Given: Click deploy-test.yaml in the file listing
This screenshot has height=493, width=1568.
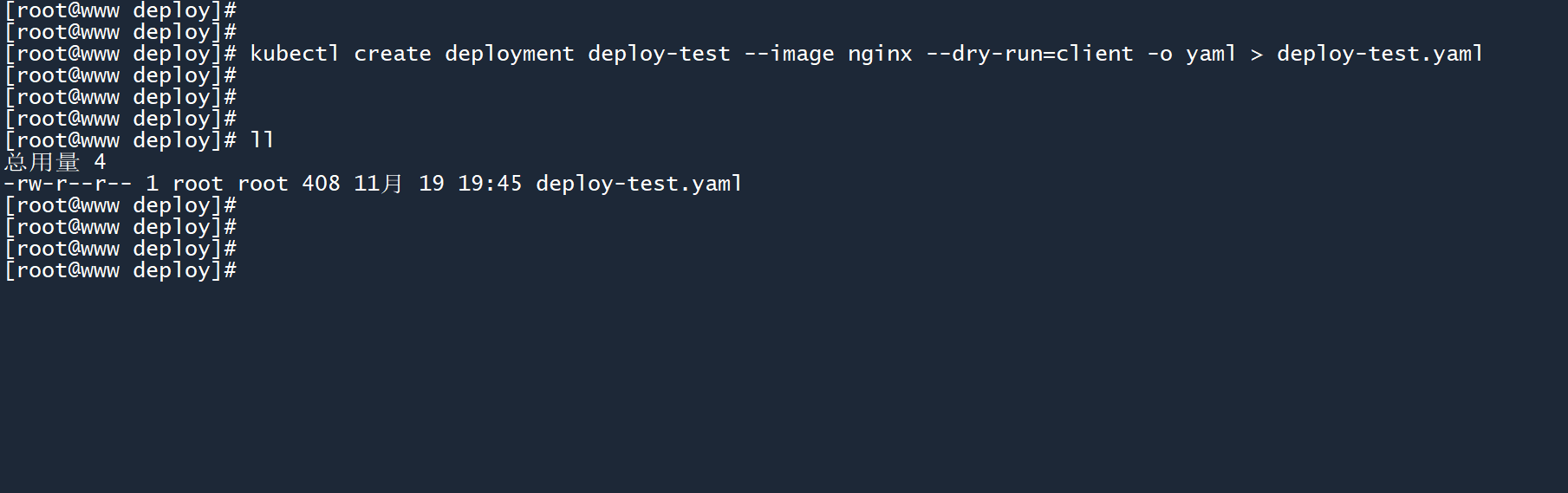Looking at the screenshot, I should [x=639, y=184].
